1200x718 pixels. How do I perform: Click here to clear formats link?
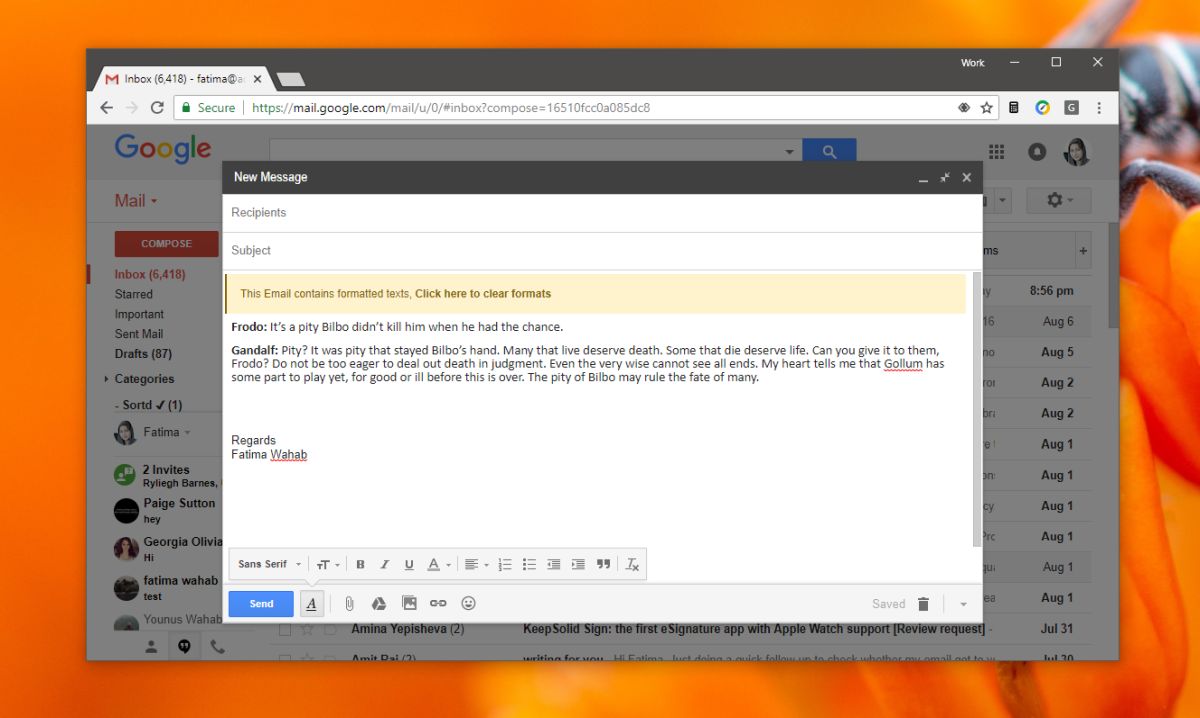483,294
